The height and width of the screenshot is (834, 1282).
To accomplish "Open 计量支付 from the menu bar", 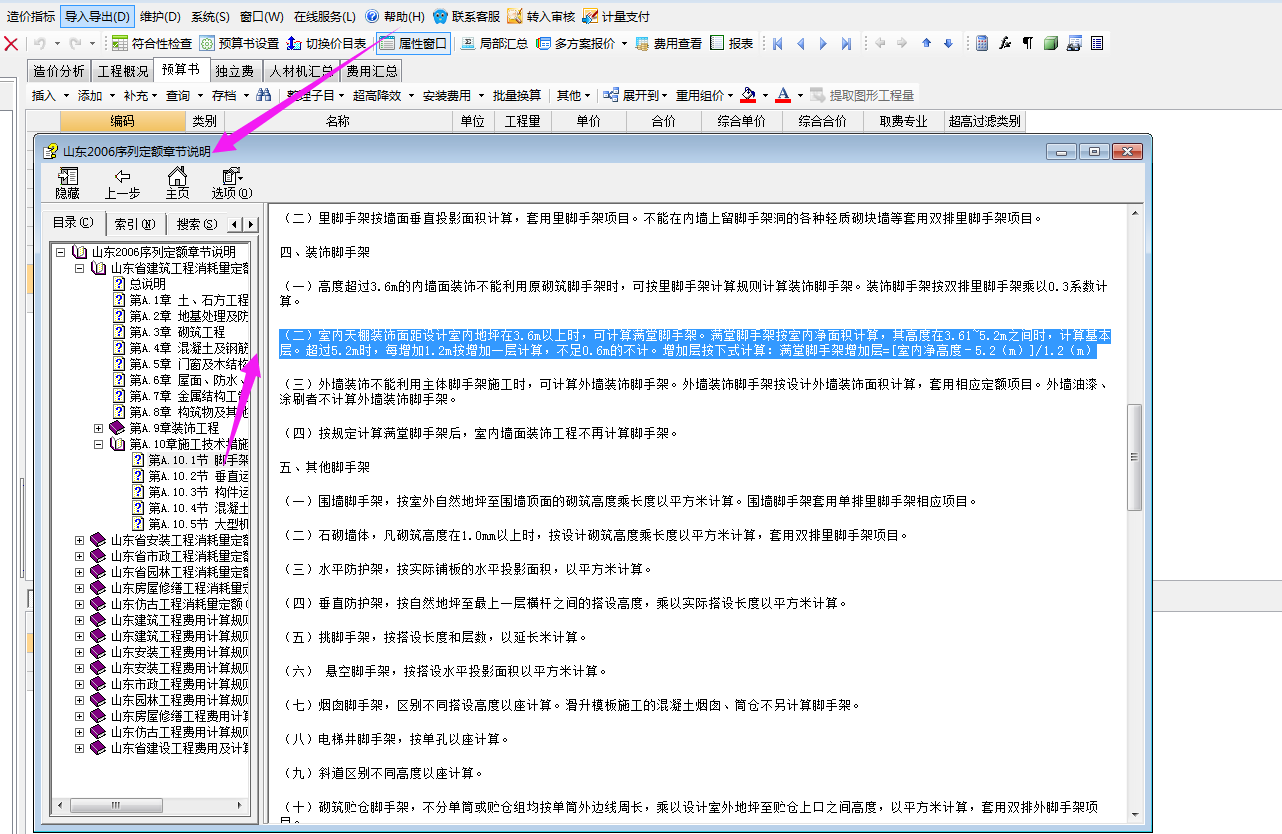I will (616, 16).
